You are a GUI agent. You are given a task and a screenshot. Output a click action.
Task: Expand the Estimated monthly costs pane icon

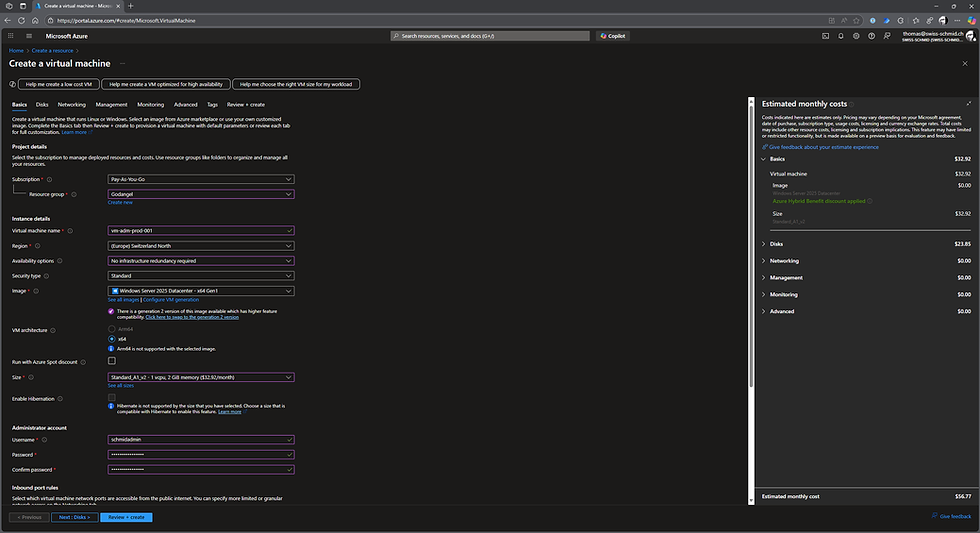click(x=969, y=104)
